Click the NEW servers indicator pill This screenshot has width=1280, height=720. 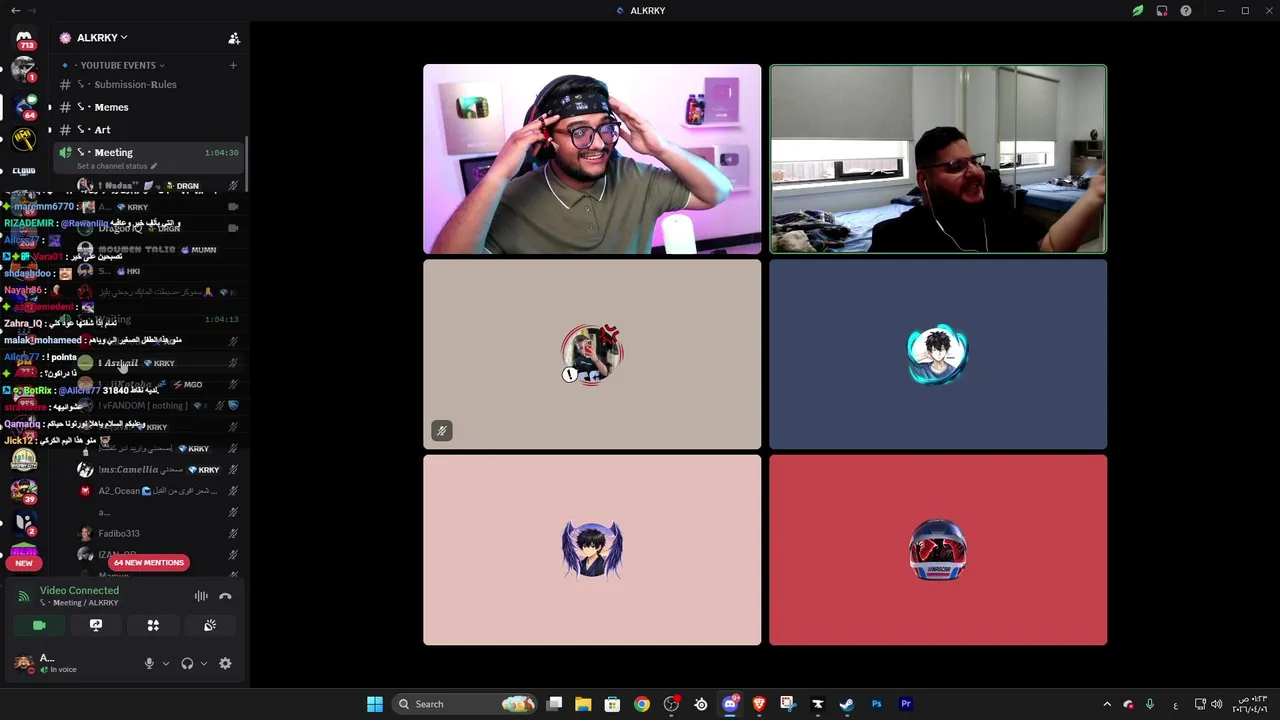[24, 563]
